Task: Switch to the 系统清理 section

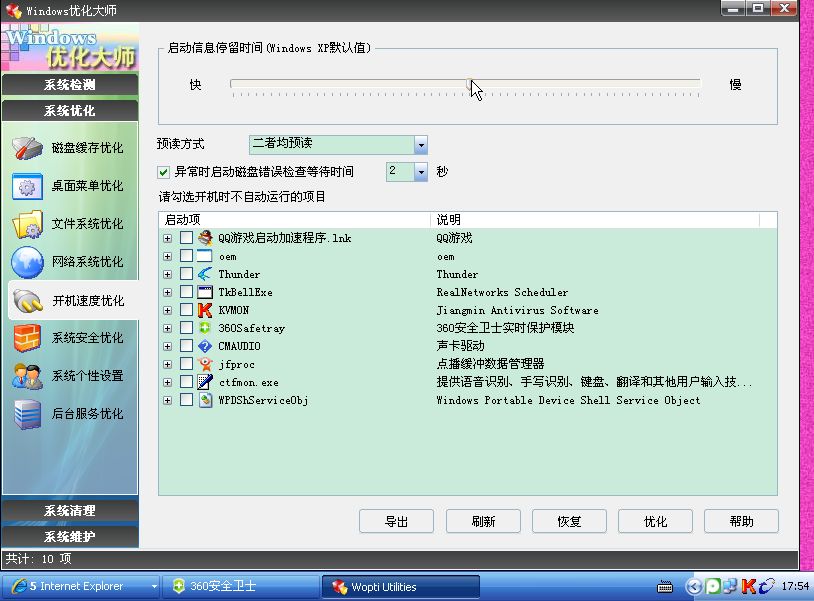Action: pyautogui.click(x=70, y=510)
